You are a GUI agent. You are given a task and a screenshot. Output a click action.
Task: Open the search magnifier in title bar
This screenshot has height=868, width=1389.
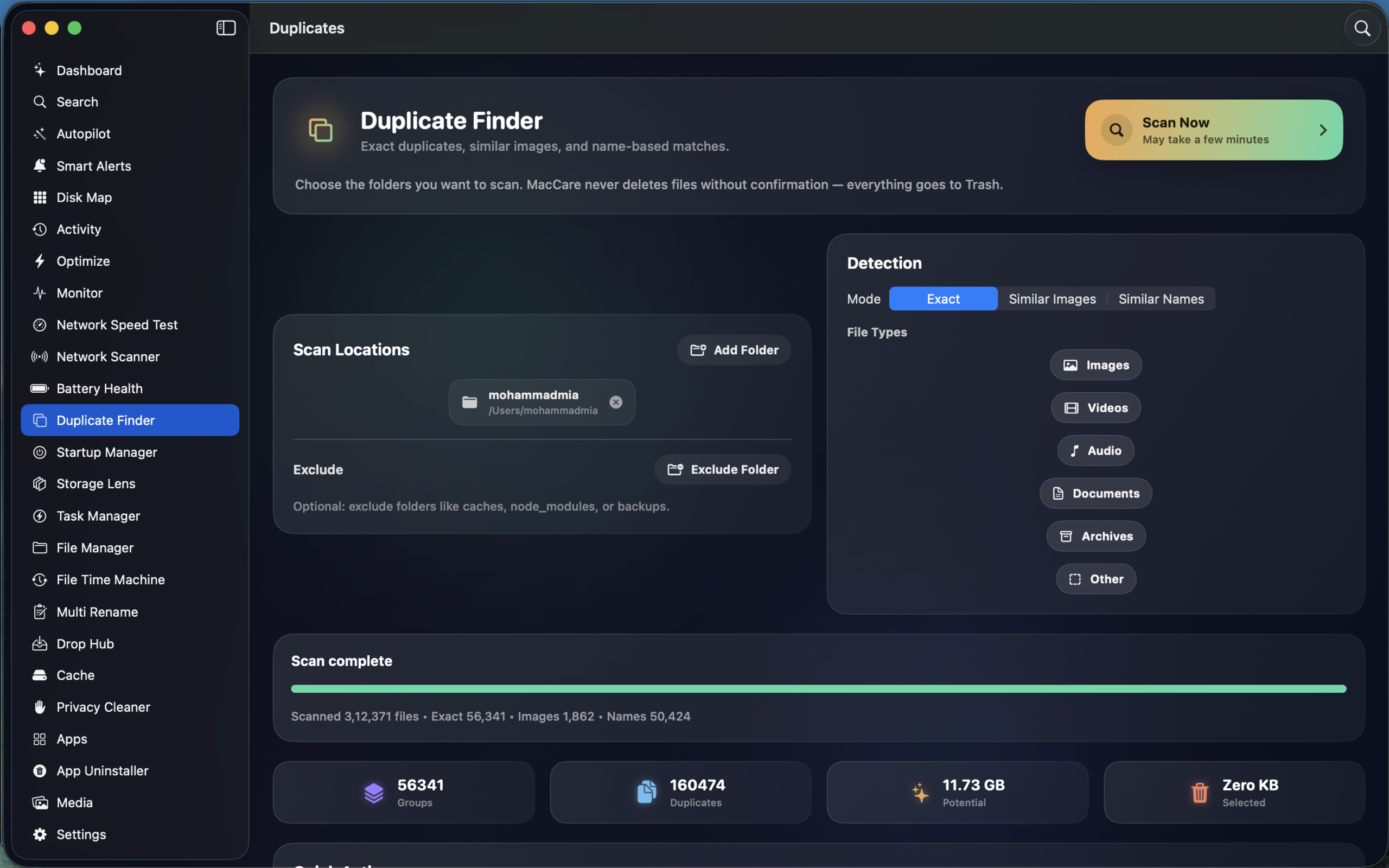coord(1362,28)
